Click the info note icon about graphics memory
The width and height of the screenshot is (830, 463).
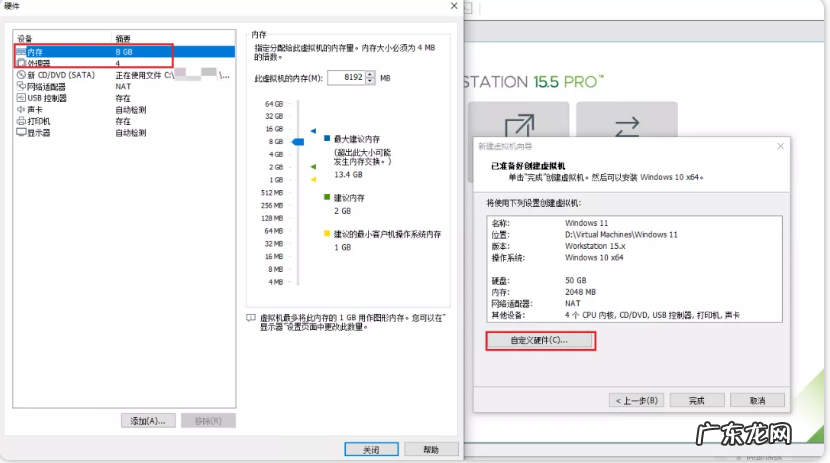(x=251, y=318)
